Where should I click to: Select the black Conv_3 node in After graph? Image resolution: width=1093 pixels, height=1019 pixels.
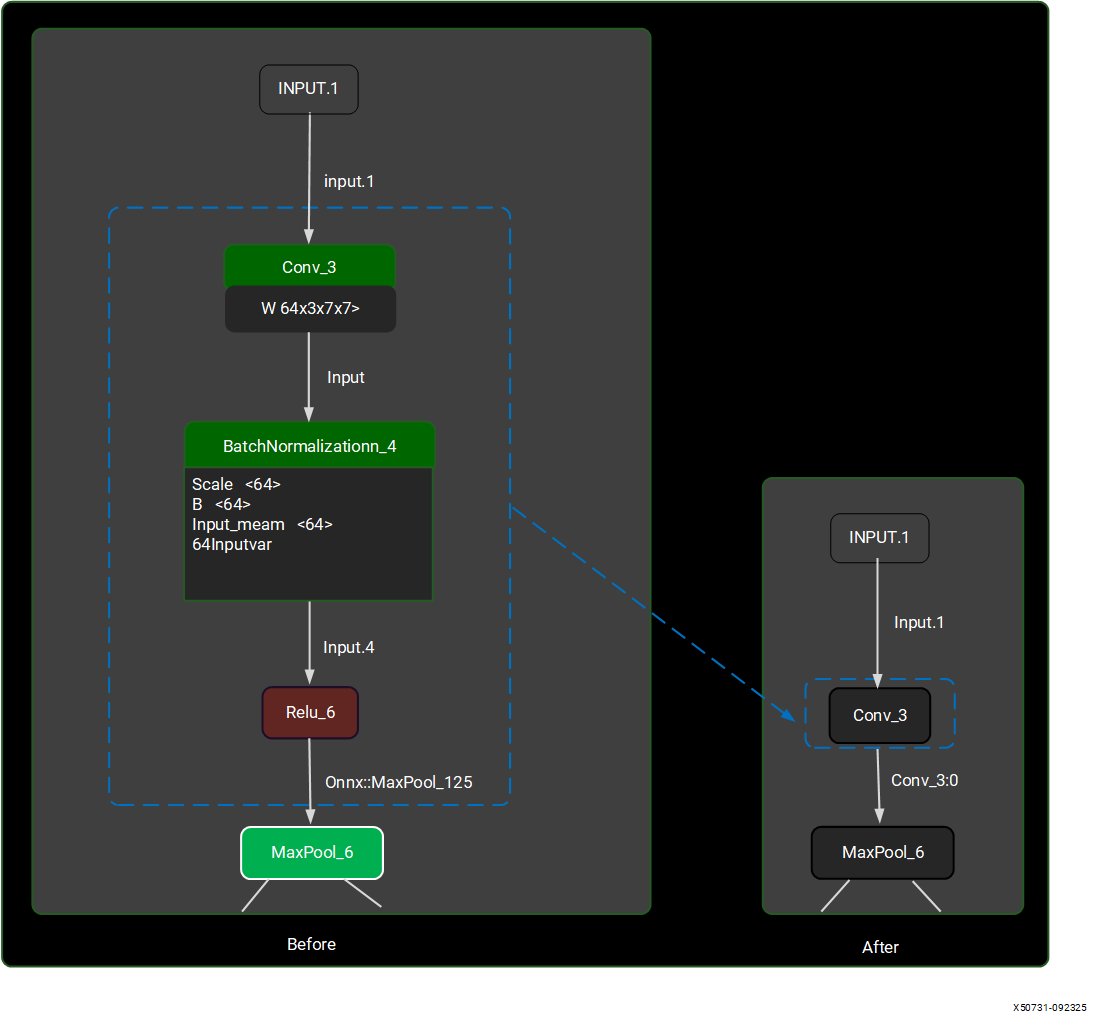tap(880, 715)
